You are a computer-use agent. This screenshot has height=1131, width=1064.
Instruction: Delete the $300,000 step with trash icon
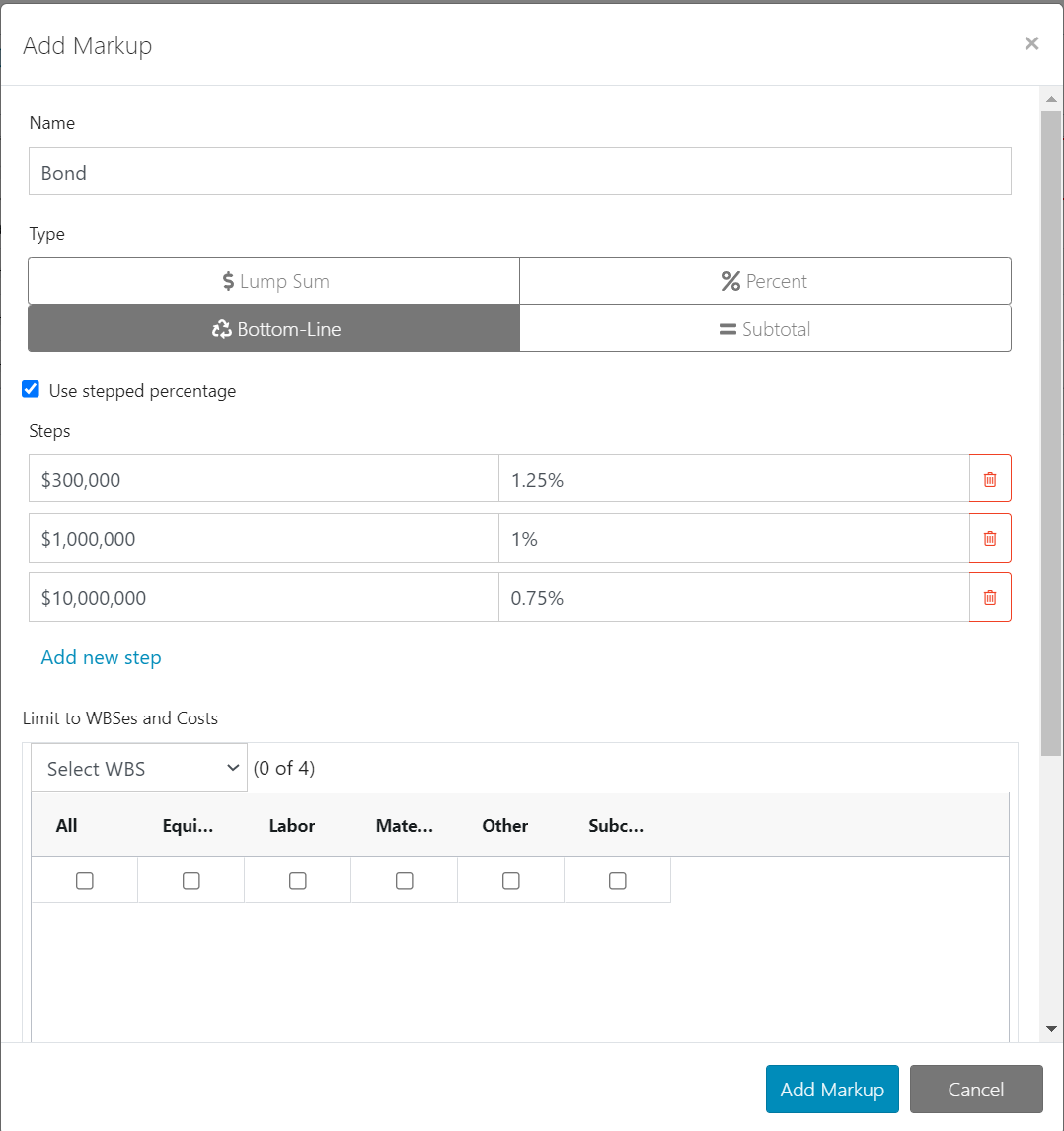[990, 478]
